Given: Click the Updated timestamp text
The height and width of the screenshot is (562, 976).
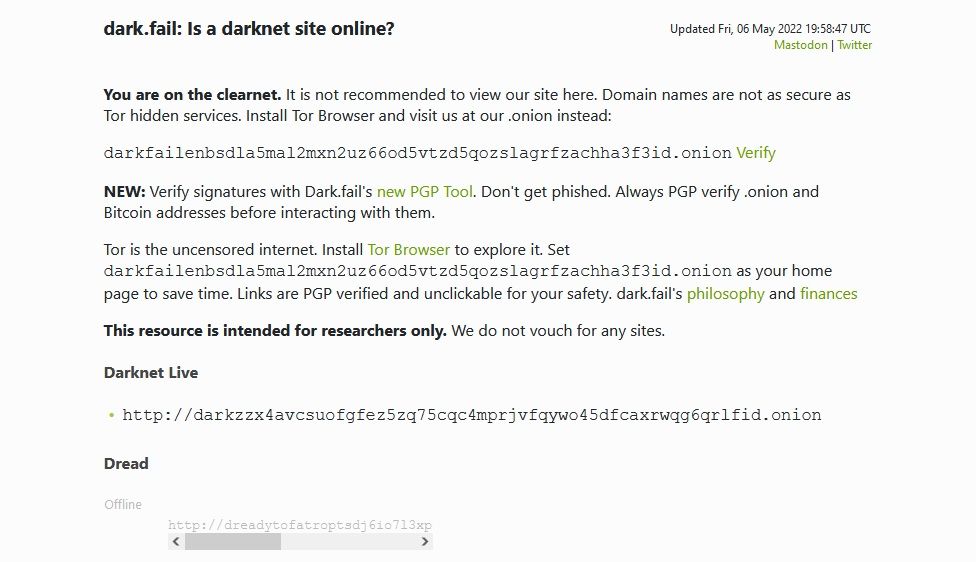Looking at the screenshot, I should (x=770, y=29).
